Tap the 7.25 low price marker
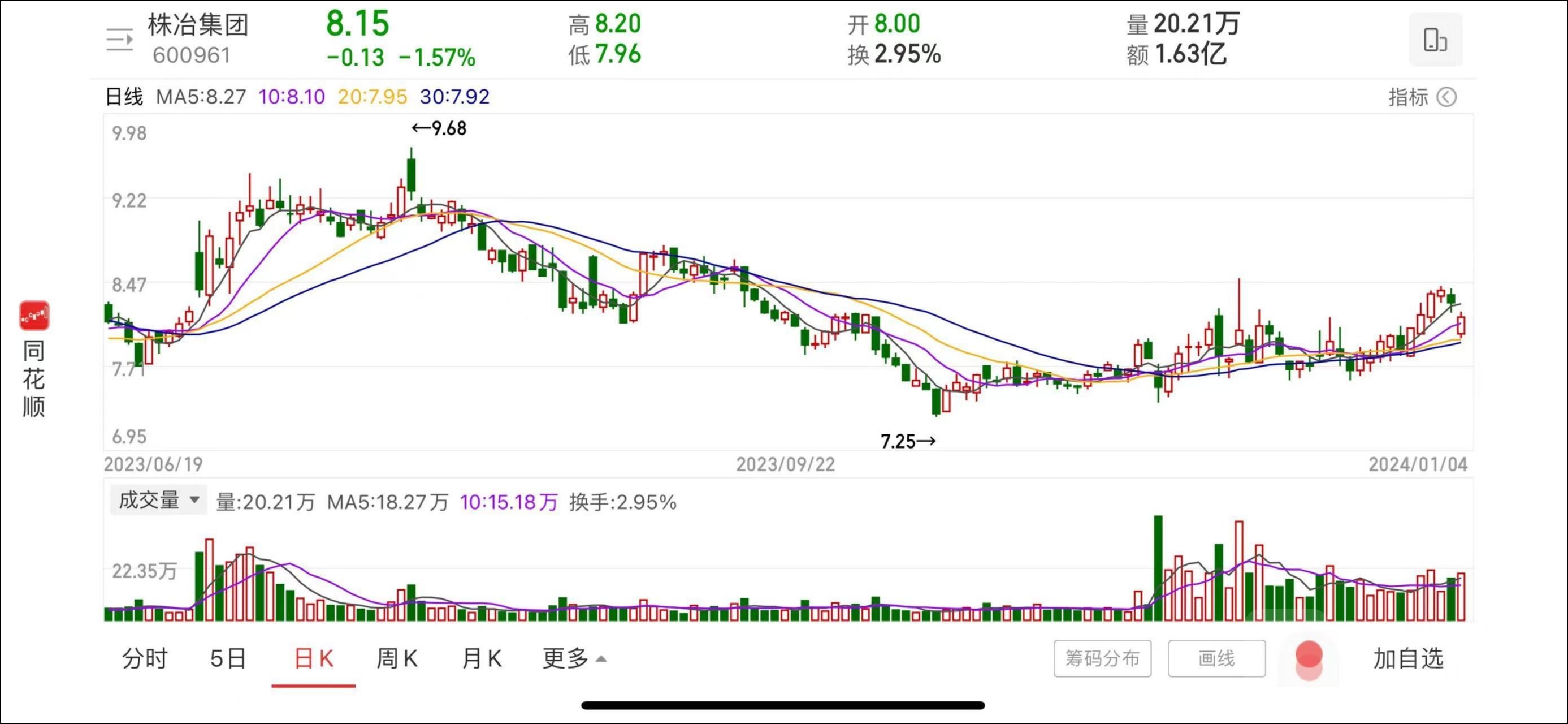The width and height of the screenshot is (1568, 724). click(x=908, y=441)
